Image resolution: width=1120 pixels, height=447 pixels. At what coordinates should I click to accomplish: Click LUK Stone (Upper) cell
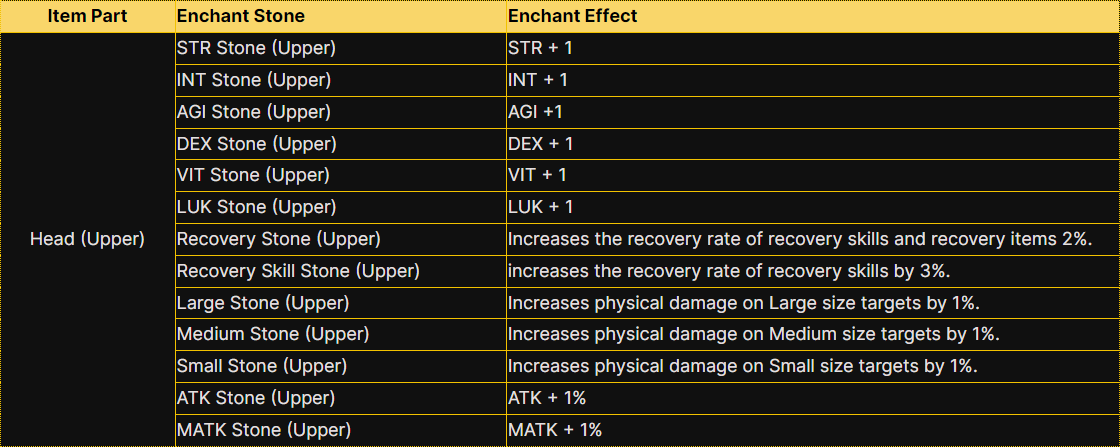256,207
